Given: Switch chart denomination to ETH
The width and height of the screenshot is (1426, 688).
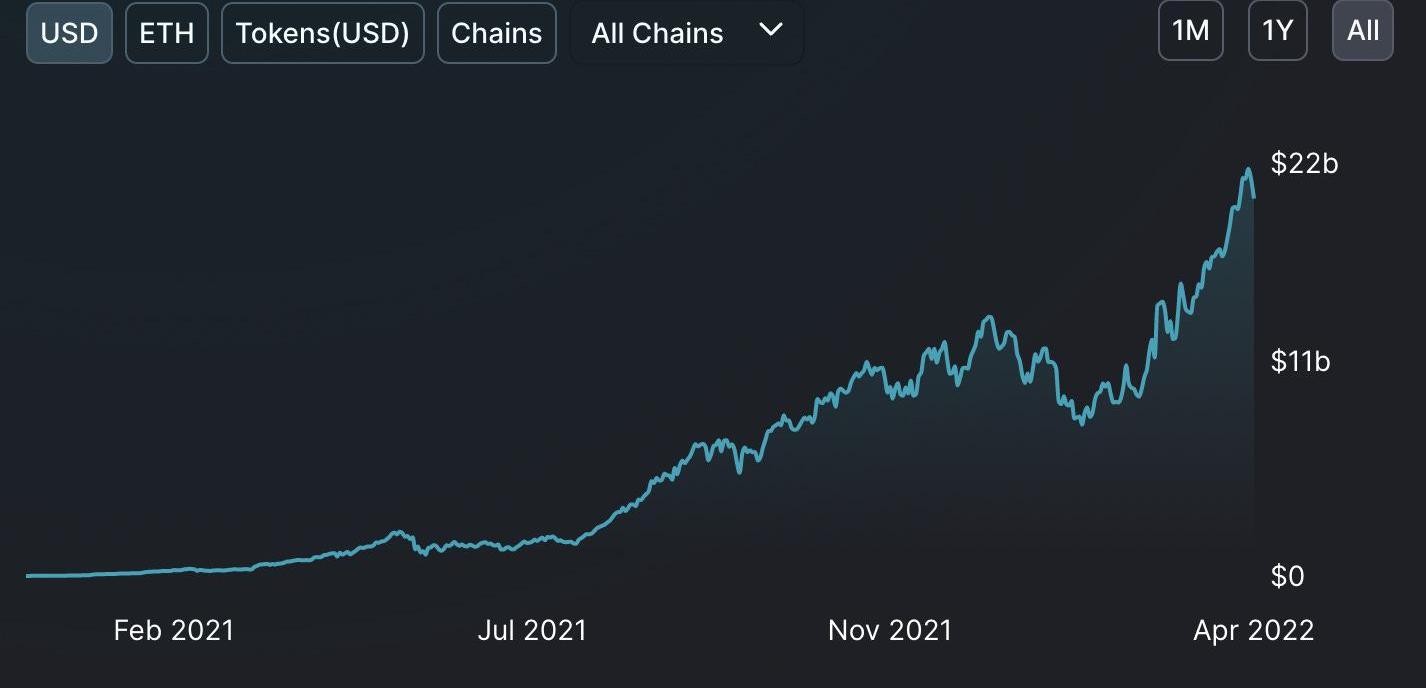Looking at the screenshot, I should [166, 33].
